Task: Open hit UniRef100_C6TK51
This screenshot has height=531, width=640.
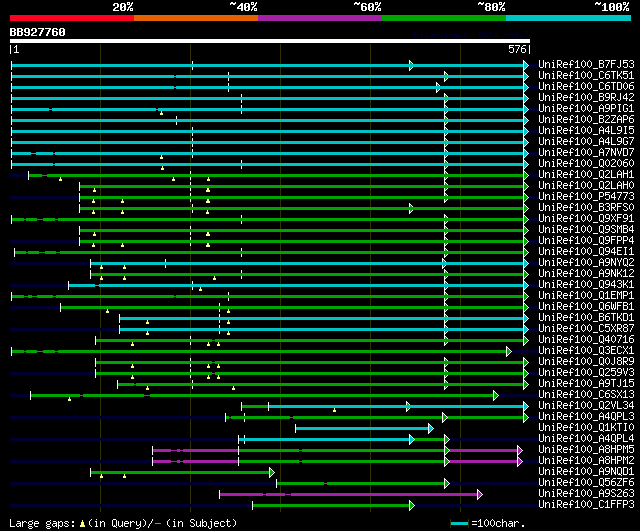Action: [x=586, y=76]
